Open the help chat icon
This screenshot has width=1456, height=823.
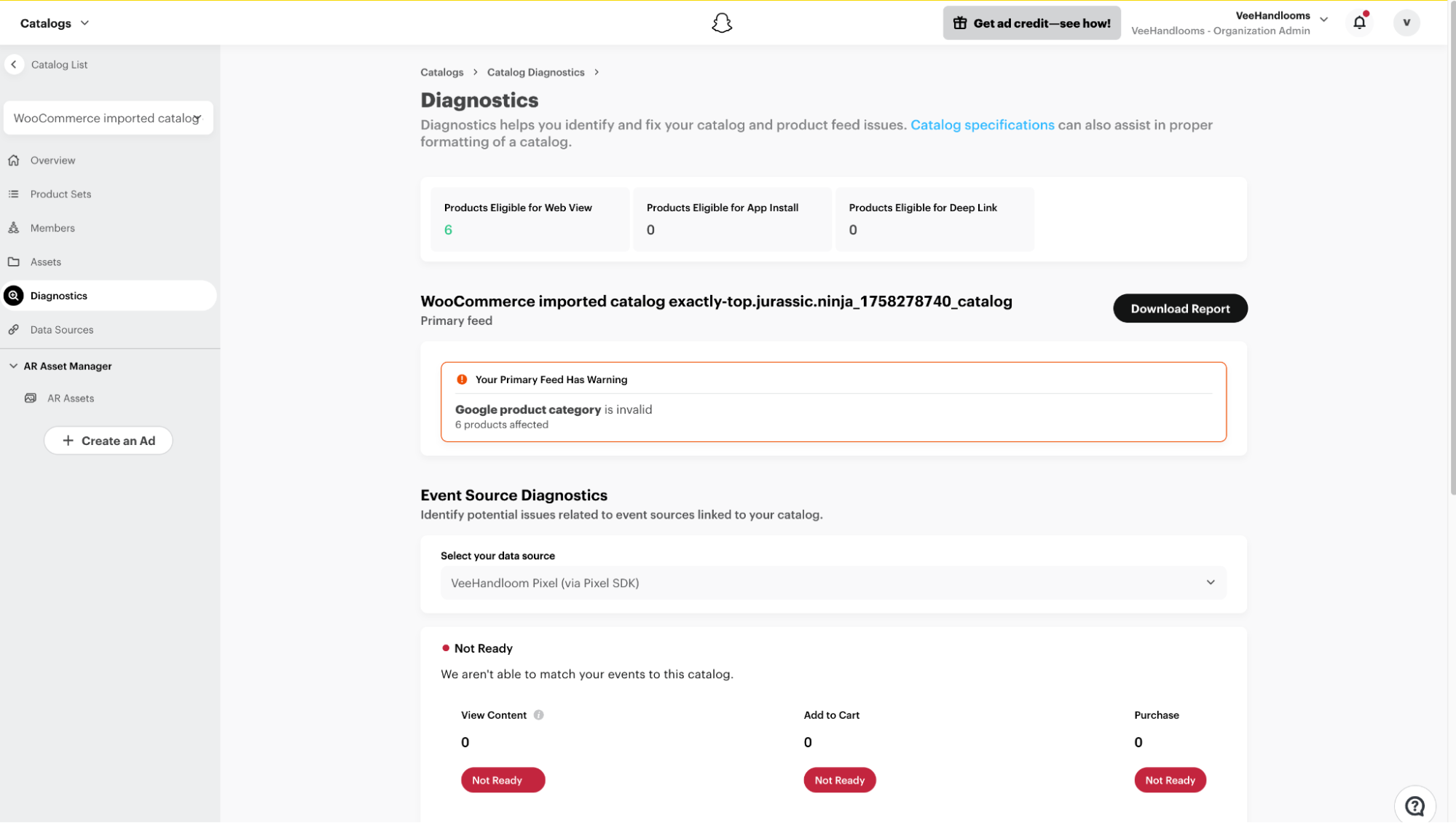point(1414,805)
